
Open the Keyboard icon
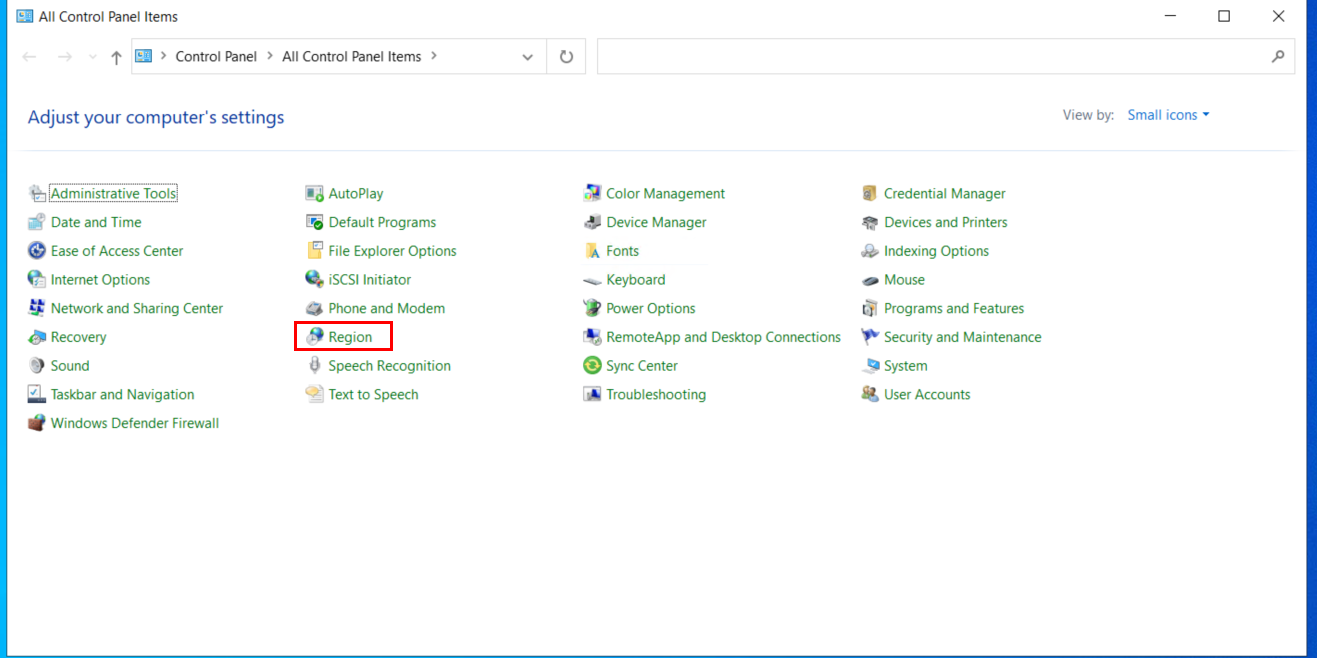pyautogui.click(x=592, y=280)
